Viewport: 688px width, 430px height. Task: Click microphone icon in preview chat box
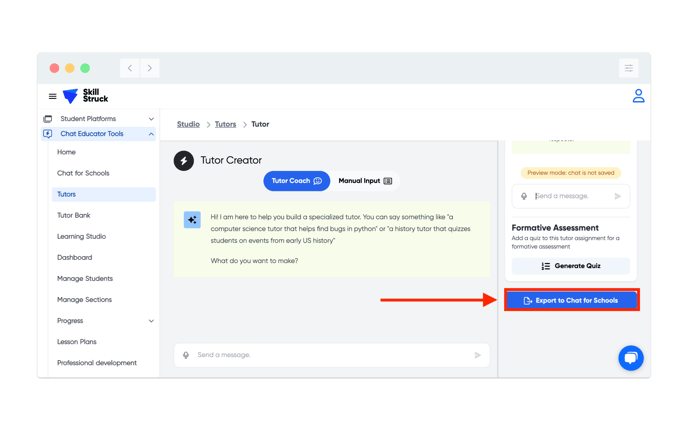click(x=524, y=196)
